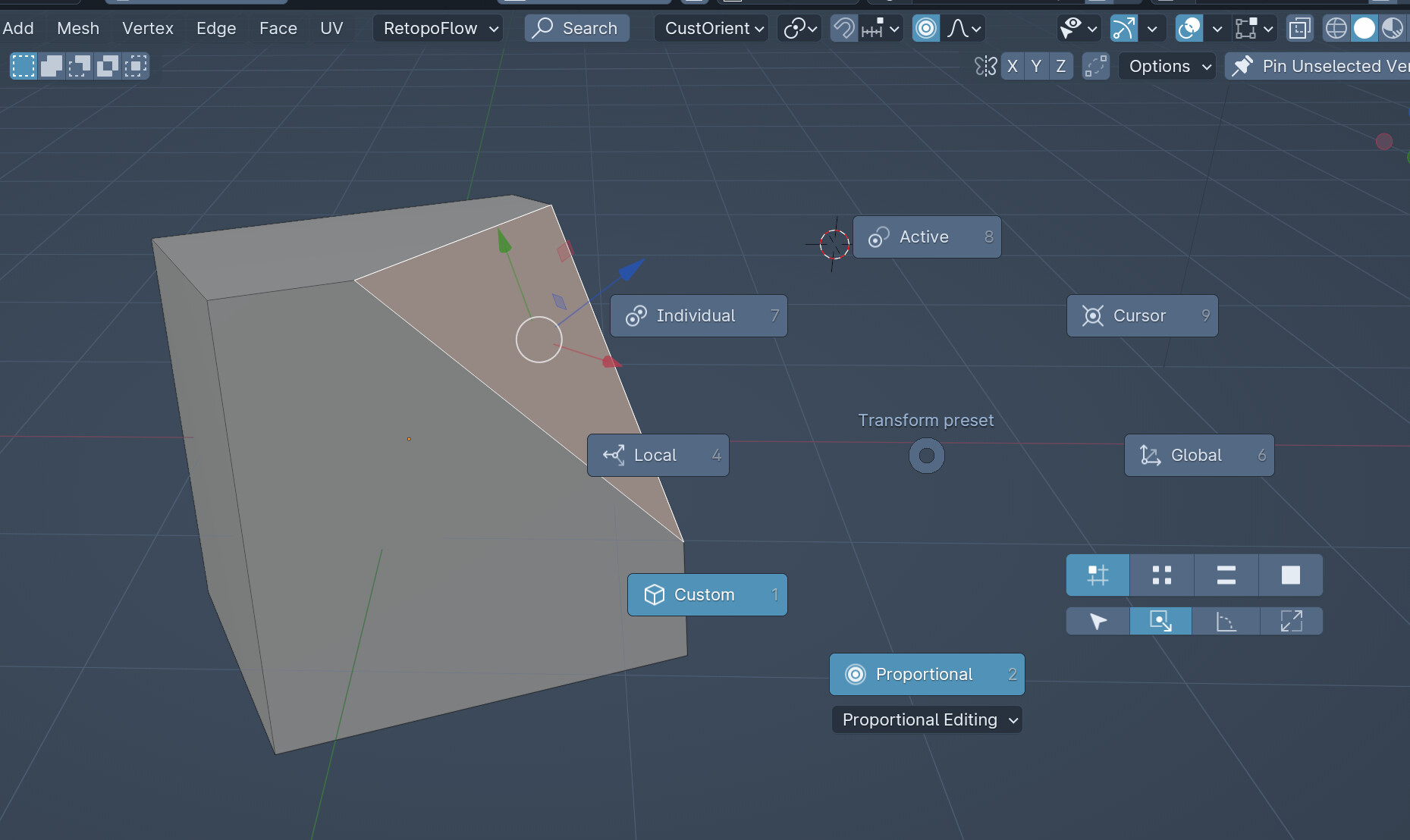Choose Local in the pie menu
The image size is (1410, 840).
point(658,456)
